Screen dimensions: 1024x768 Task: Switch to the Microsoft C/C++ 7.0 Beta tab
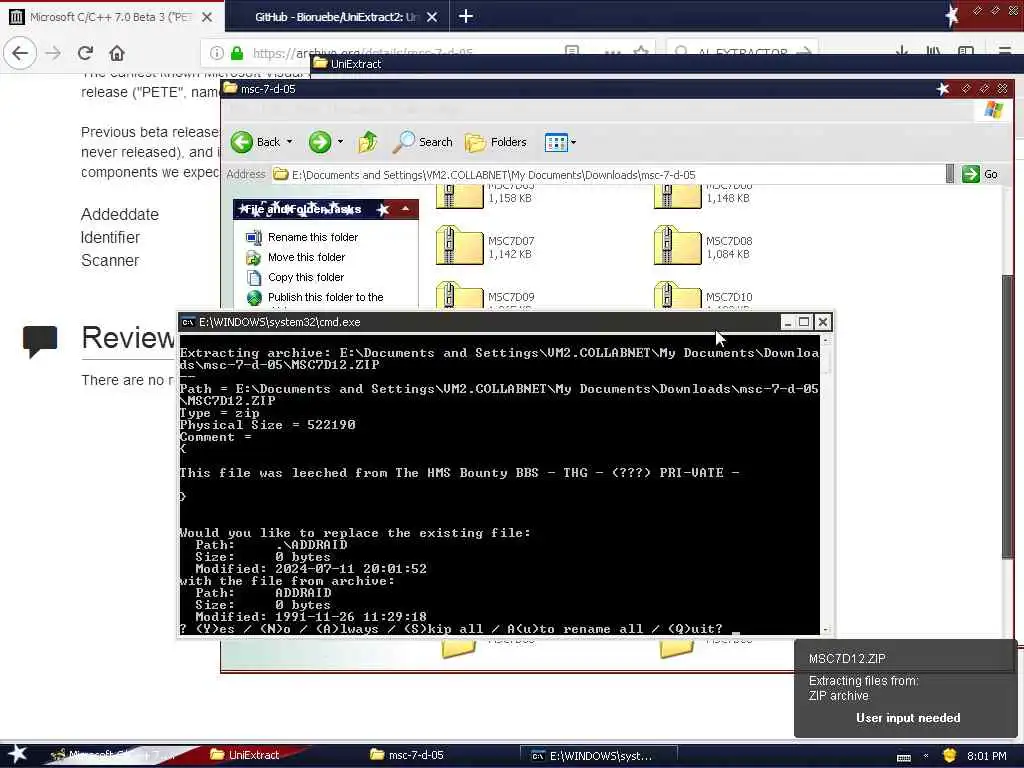point(112,17)
